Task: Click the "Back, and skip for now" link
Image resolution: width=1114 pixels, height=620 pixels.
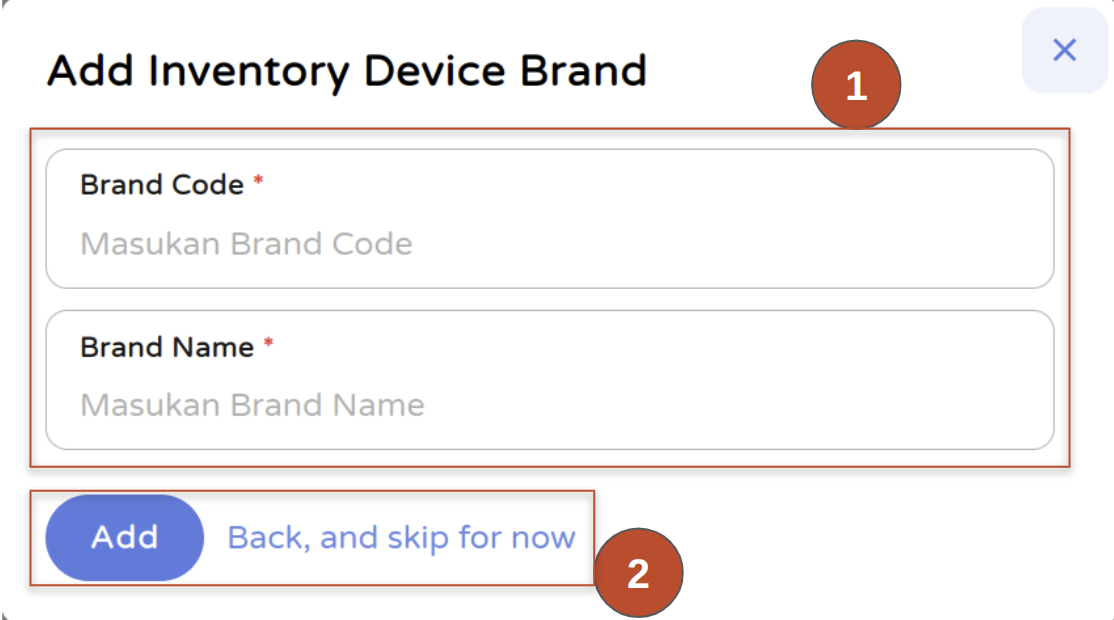Action: click(401, 538)
